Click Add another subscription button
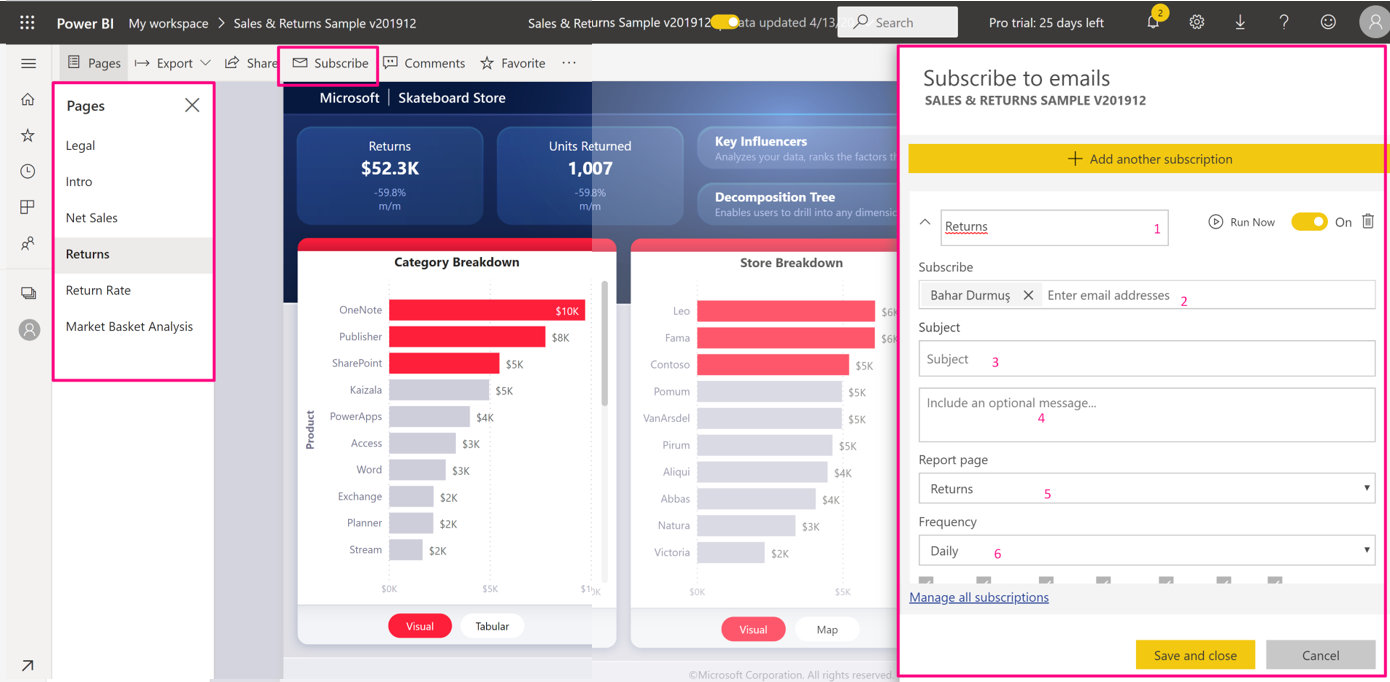 (x=1148, y=158)
